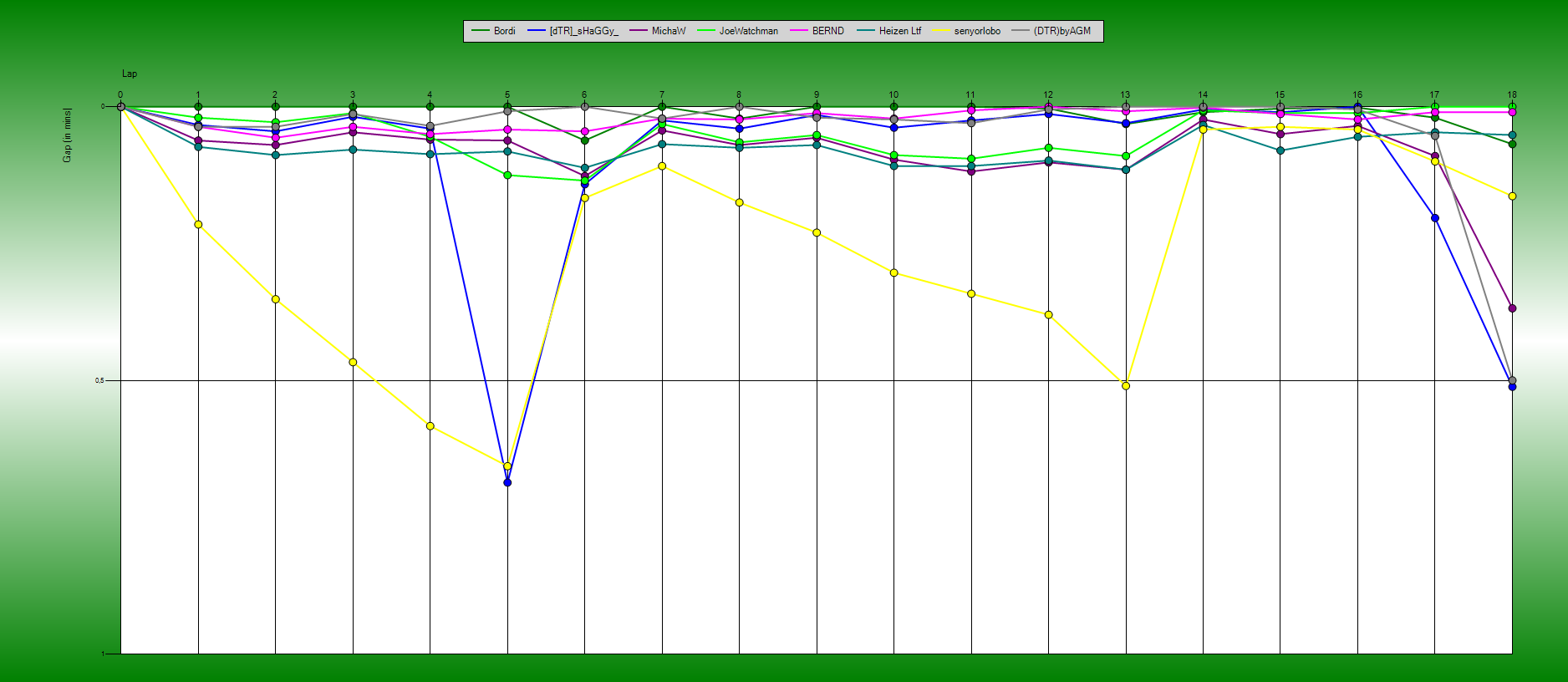Click the MichaW legend entry

[658, 31]
